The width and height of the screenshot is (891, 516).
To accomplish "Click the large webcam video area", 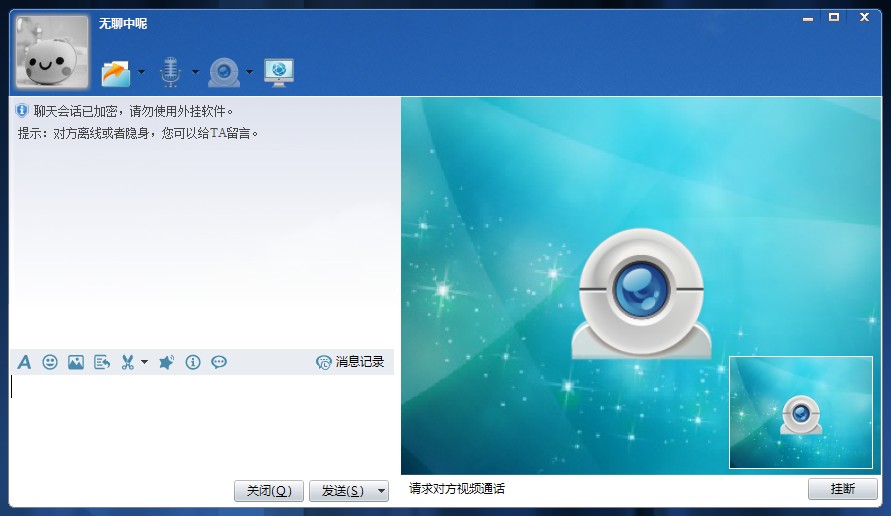I will tap(641, 286).
